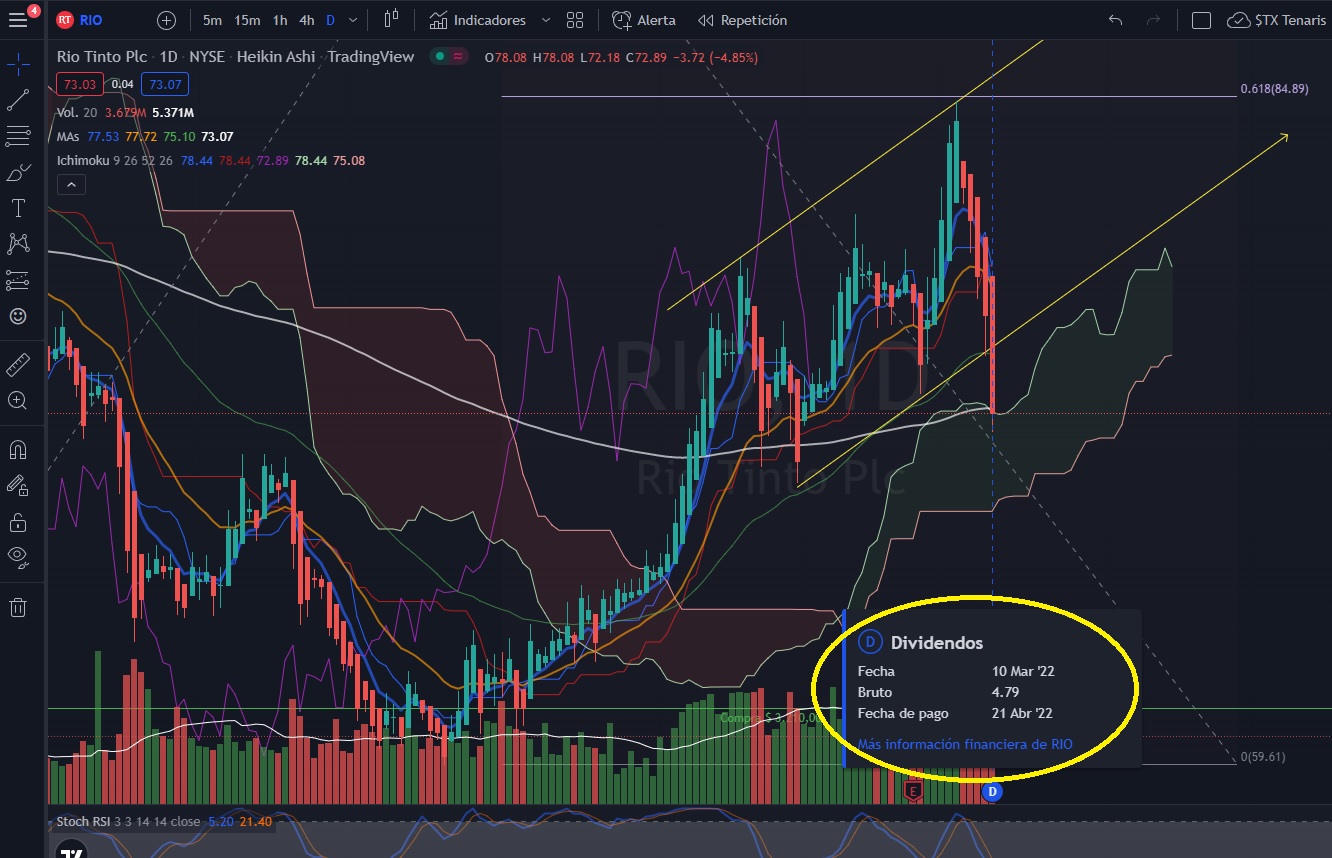Open the chart patterns tool
This screenshot has height=858, width=1332.
18,244
